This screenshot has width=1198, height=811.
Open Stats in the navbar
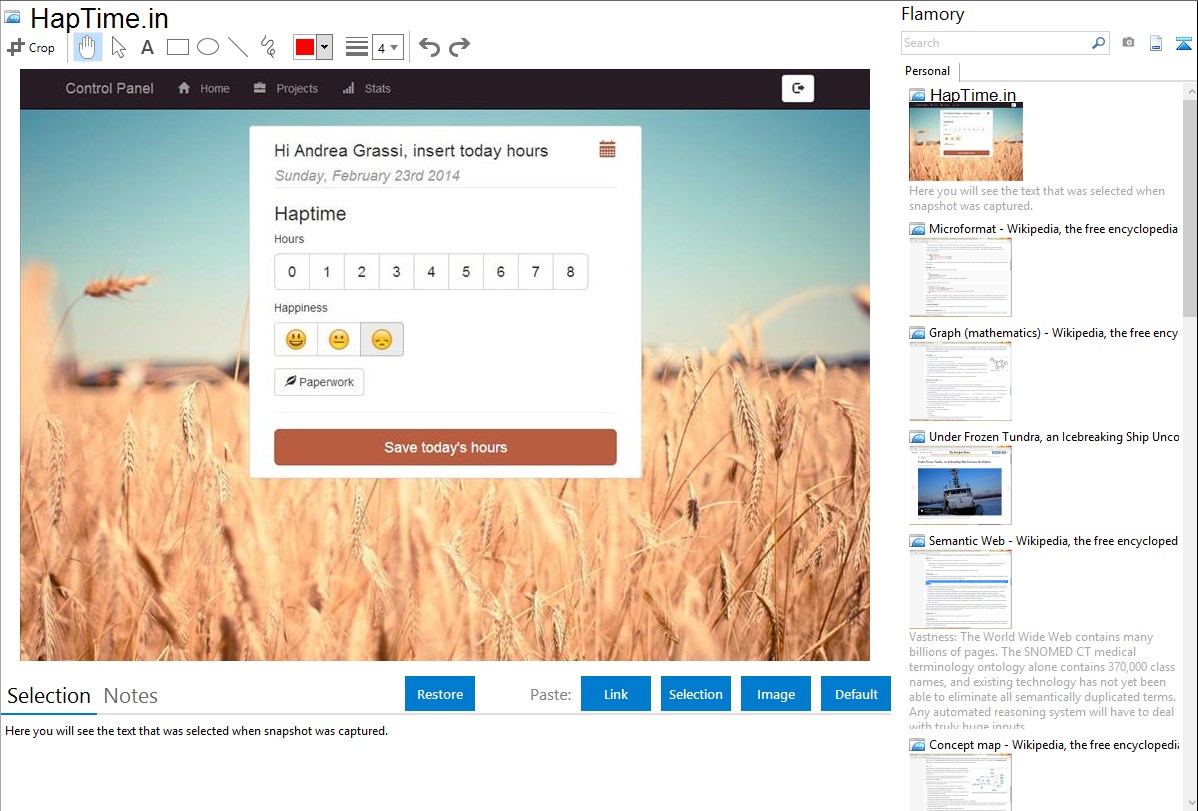tap(367, 89)
